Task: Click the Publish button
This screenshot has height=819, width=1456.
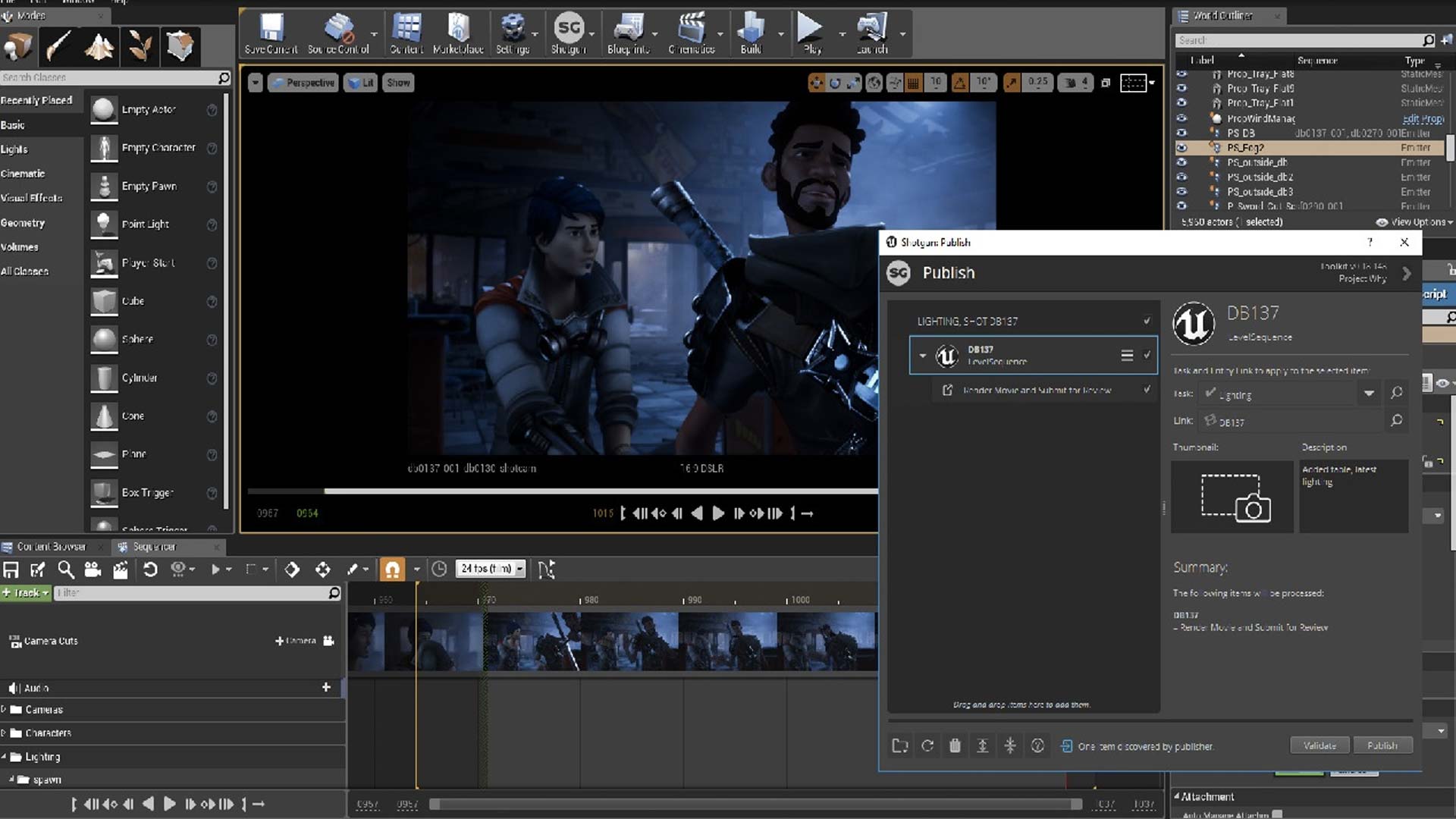Action: (x=1382, y=745)
